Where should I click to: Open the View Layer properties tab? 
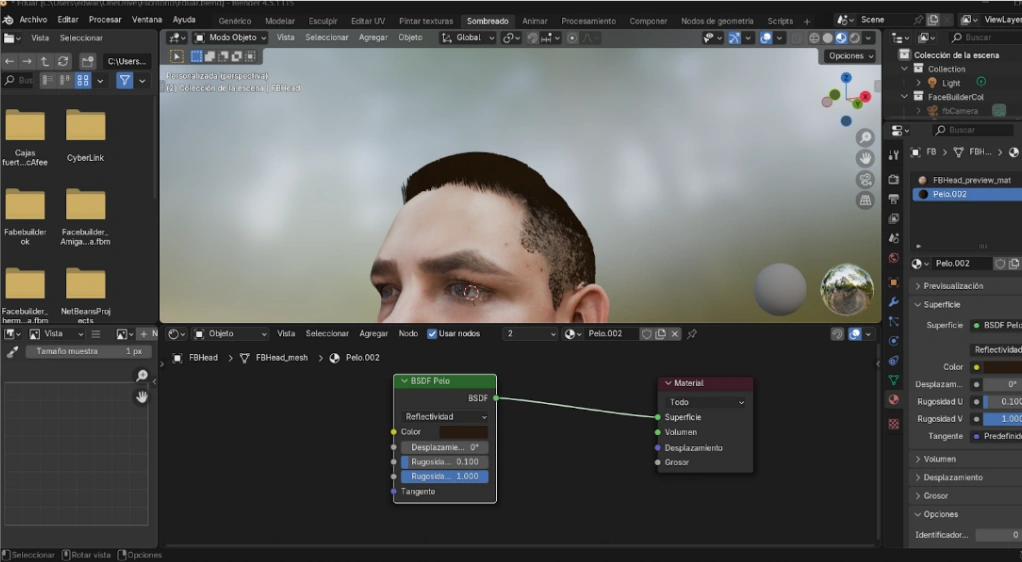pyautogui.click(x=894, y=218)
